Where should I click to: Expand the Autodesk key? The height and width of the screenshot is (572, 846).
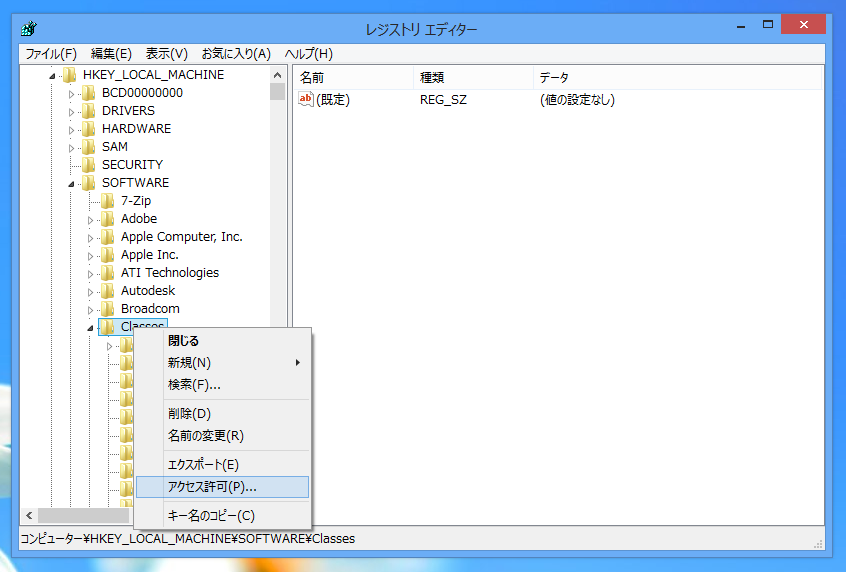(x=90, y=292)
